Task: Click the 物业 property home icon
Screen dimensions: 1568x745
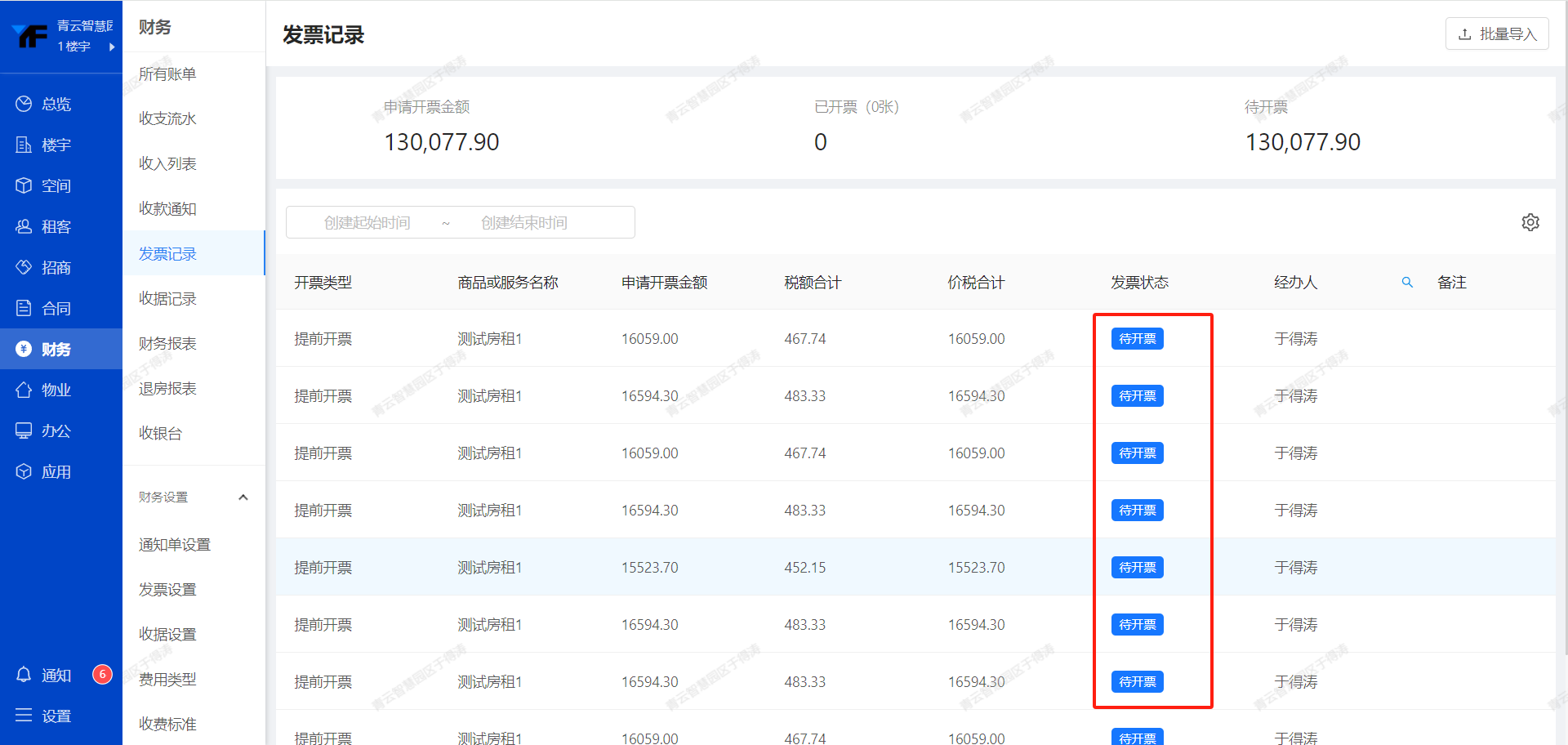Action: coord(24,390)
